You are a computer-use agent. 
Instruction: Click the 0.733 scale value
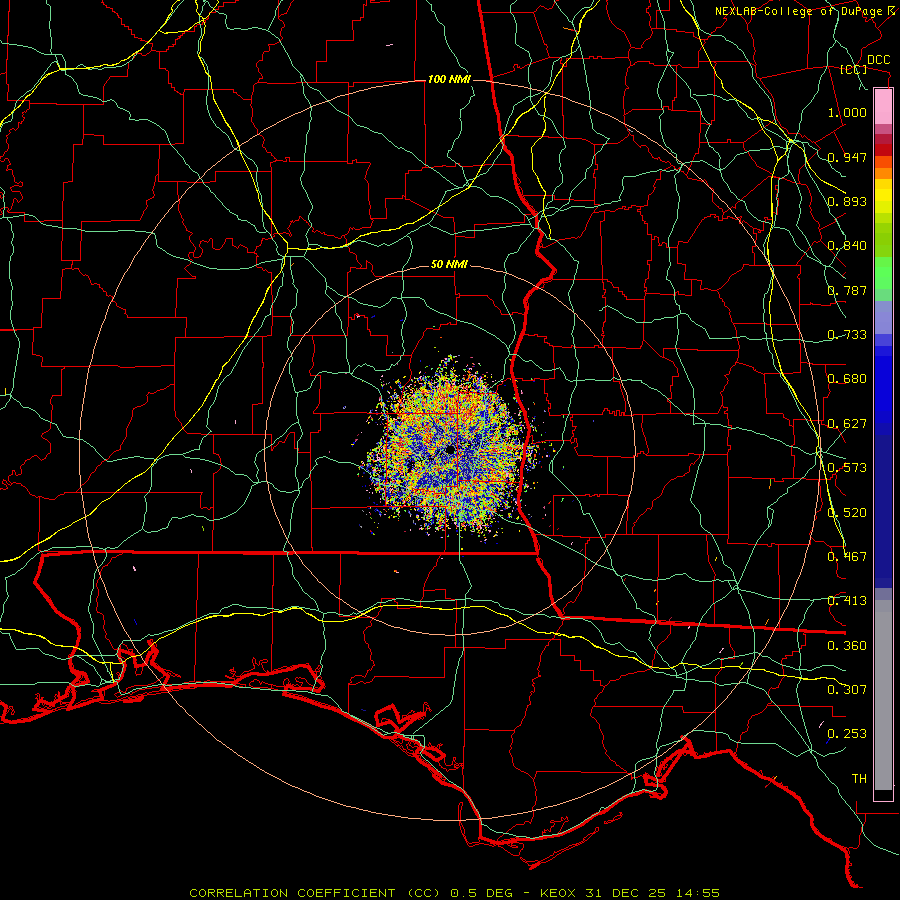[847, 335]
